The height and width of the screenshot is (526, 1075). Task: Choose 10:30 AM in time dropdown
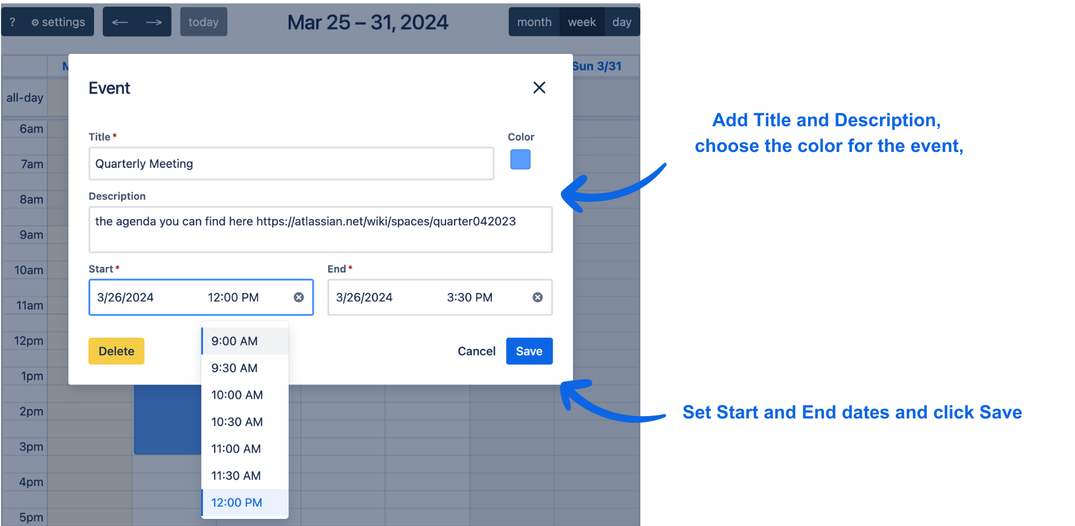237,422
